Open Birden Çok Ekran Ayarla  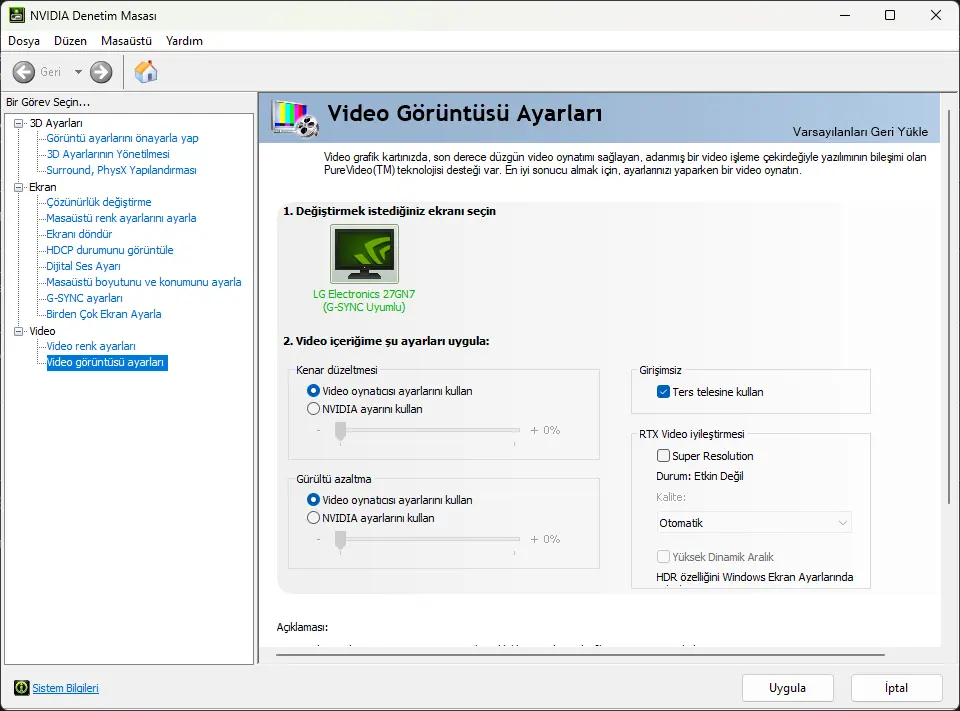pyautogui.click(x=104, y=314)
